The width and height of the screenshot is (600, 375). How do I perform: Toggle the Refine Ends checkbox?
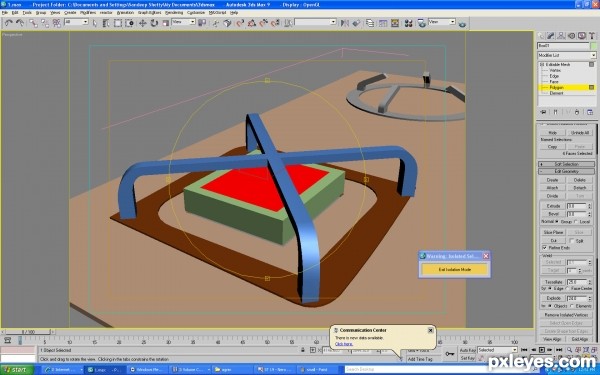(545, 248)
